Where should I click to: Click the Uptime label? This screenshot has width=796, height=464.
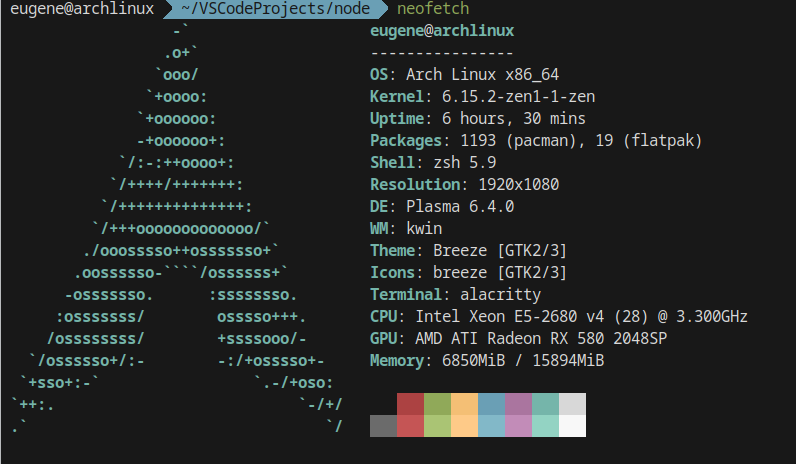396,119
